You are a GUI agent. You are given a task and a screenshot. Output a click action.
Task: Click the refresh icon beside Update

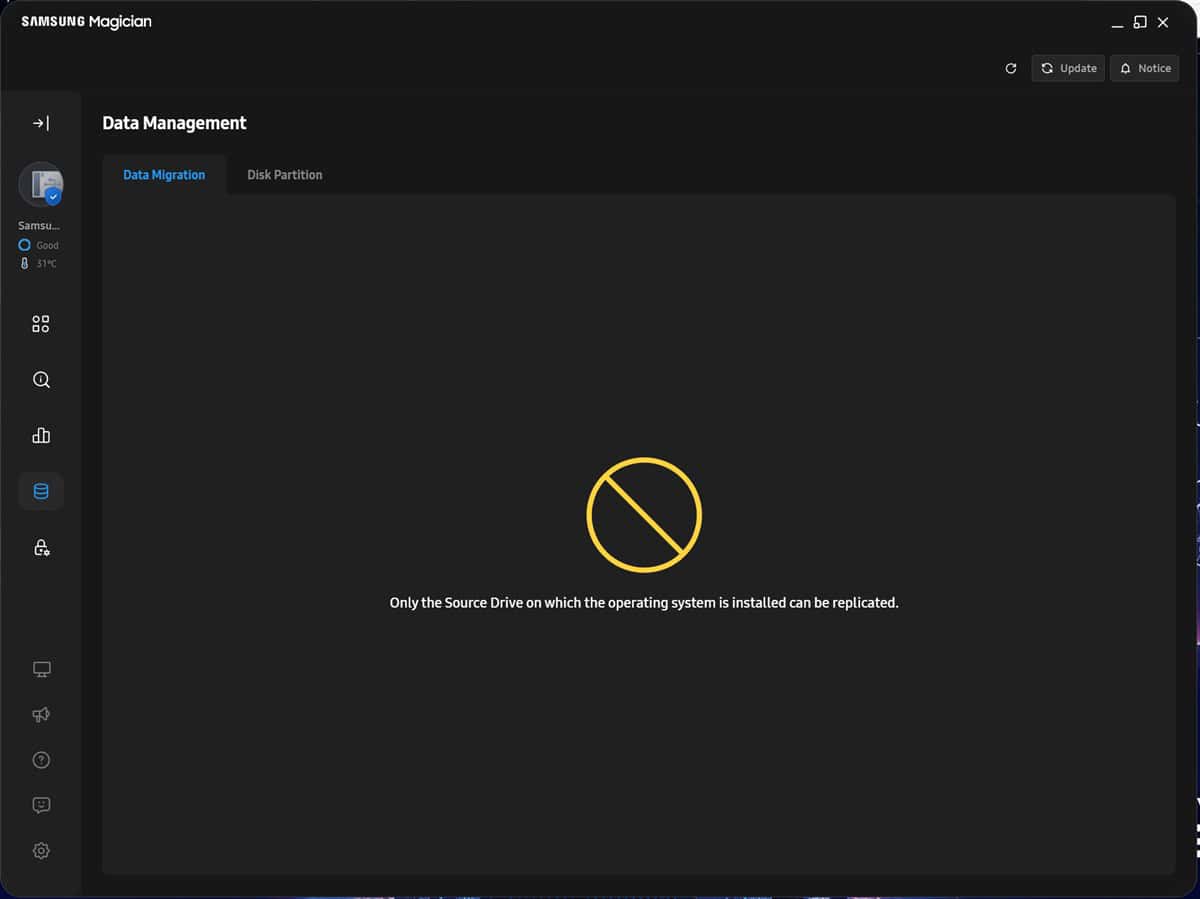pyautogui.click(x=1011, y=68)
